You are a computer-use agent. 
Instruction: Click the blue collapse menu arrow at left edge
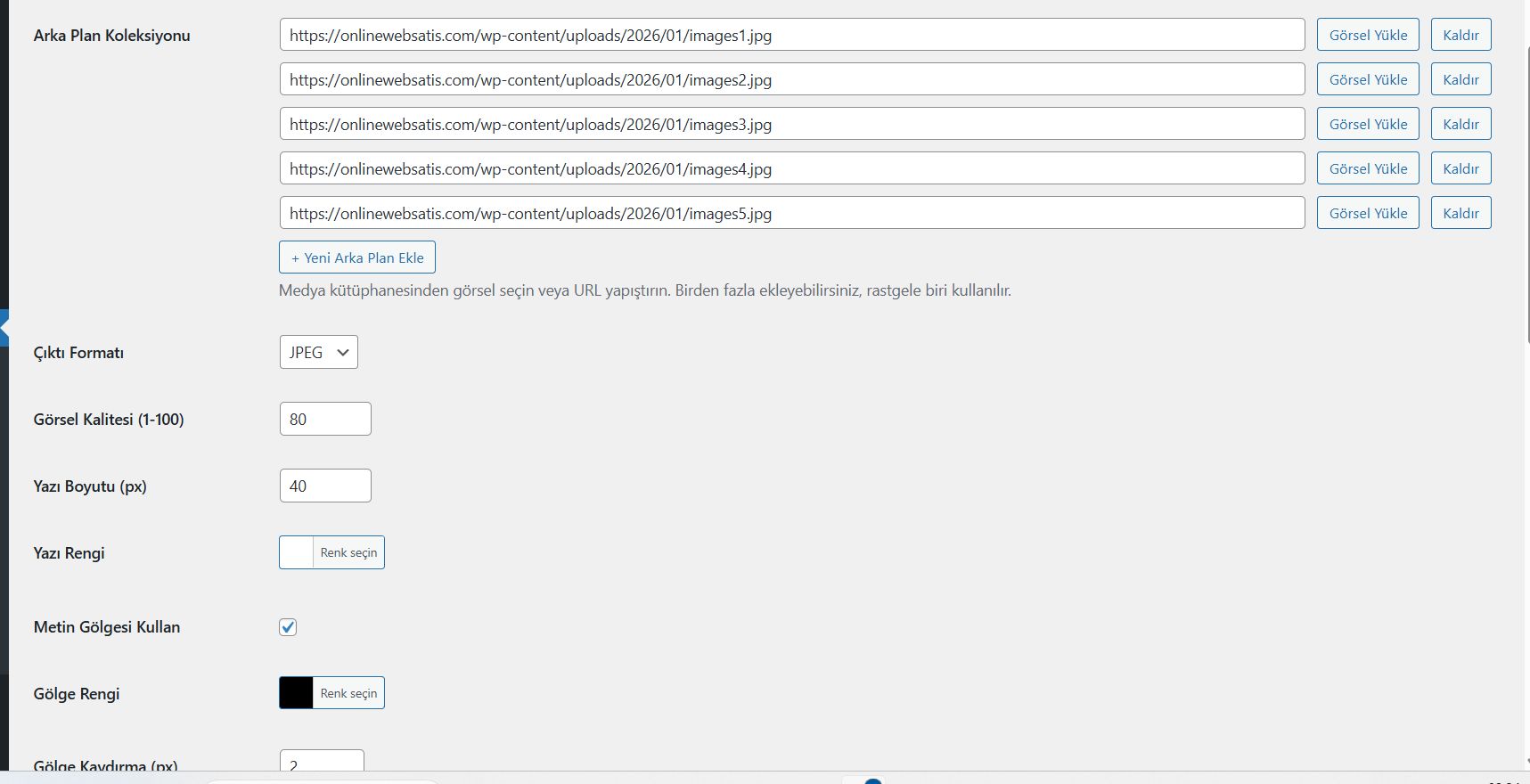pyautogui.click(x=4, y=328)
